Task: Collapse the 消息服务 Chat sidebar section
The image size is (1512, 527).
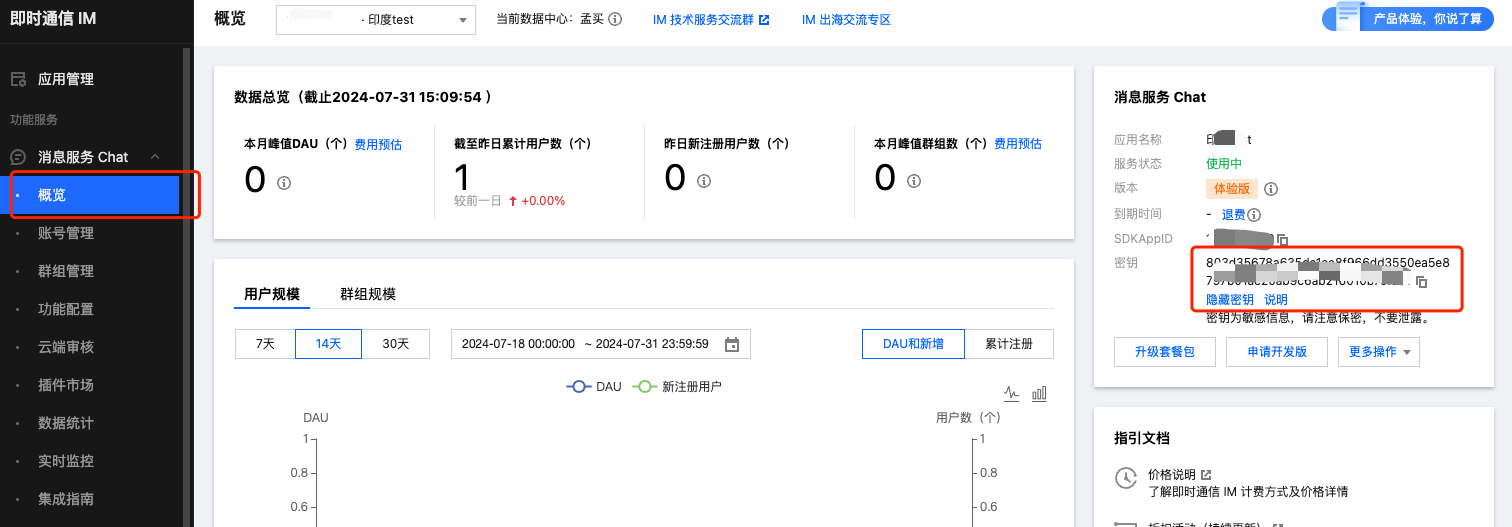Action: coord(155,157)
